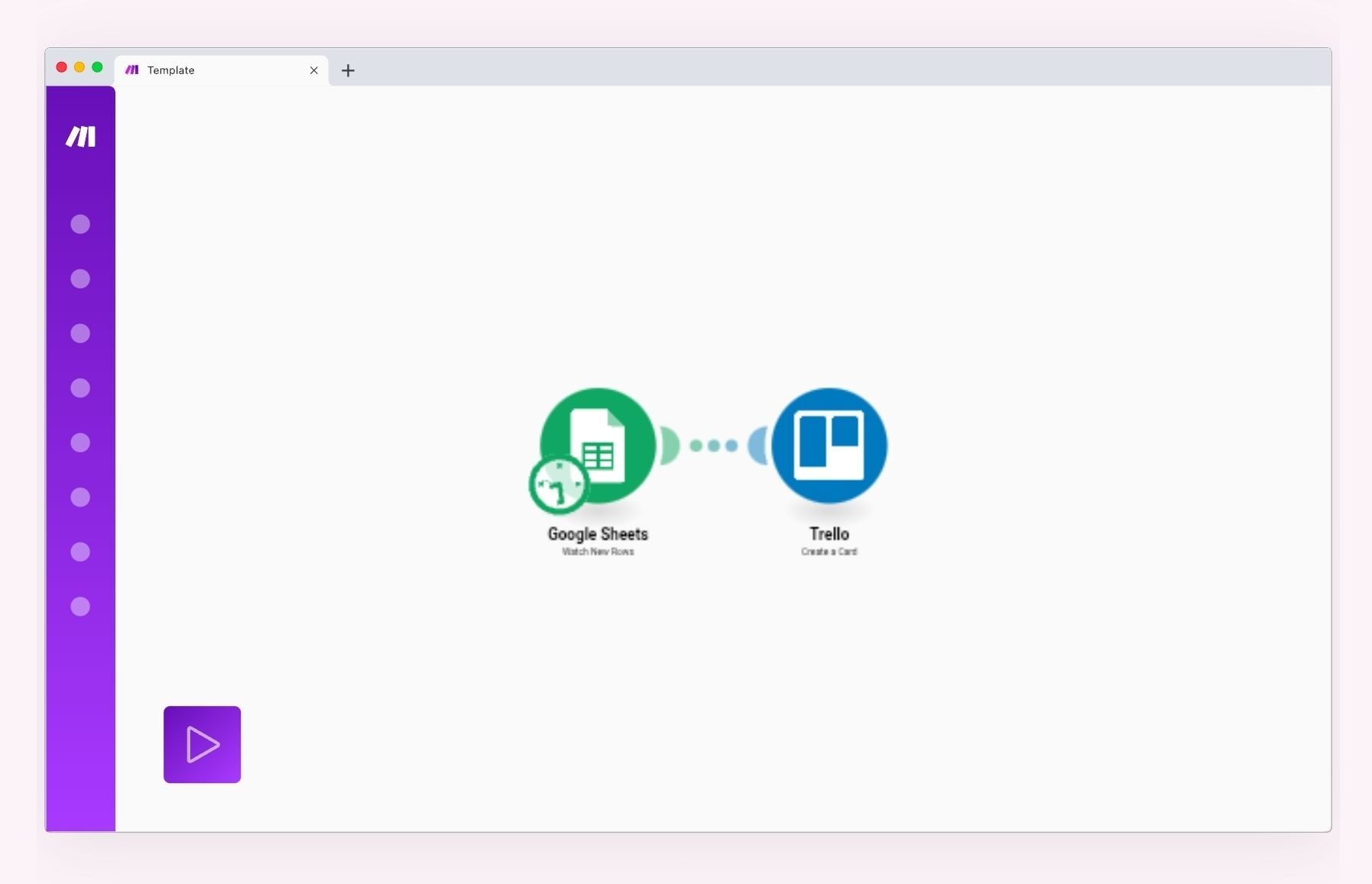
Task: Click the clock schedule icon on Google Sheets
Action: [x=559, y=484]
